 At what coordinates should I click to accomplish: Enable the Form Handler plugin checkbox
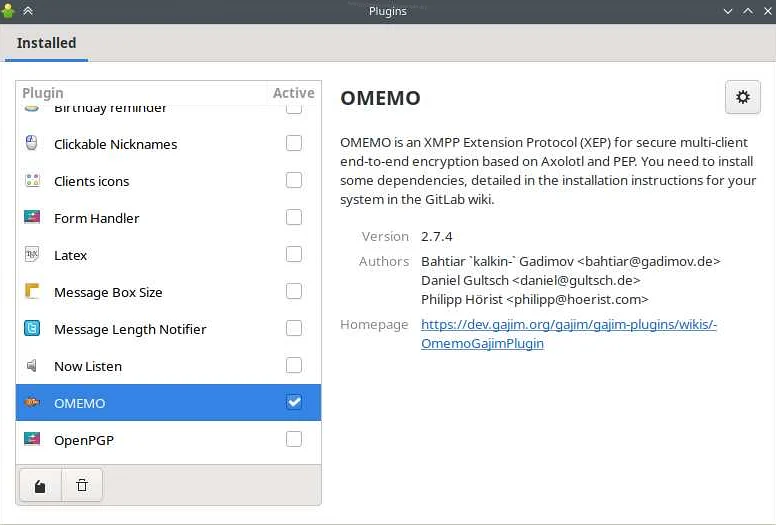pyautogui.click(x=294, y=217)
